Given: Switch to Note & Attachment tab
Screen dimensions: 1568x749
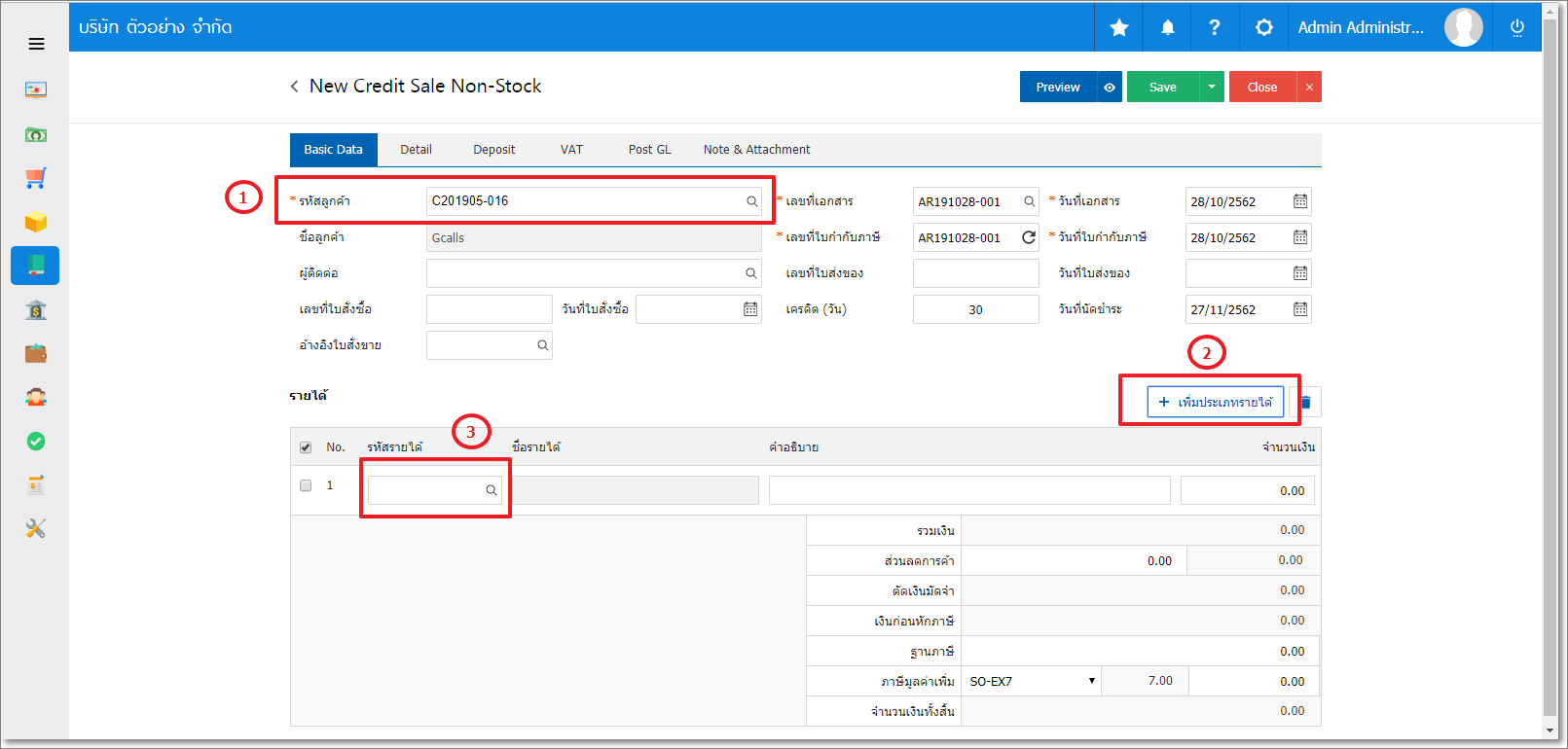Looking at the screenshot, I should coord(756,150).
